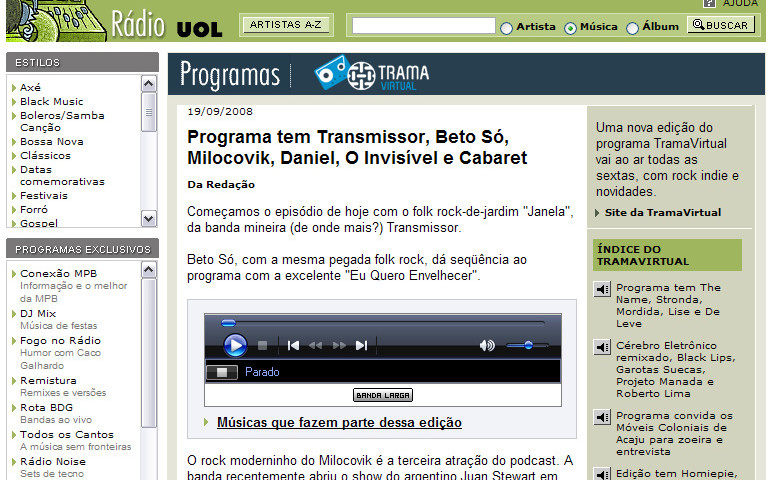Click speaker icon for Edição tem Homiepie
The width and height of the screenshot is (771, 480).
(x=602, y=473)
